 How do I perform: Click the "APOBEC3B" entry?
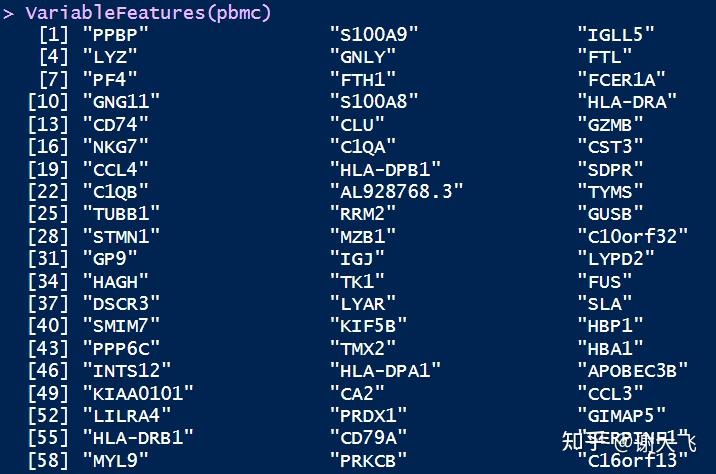click(x=632, y=370)
